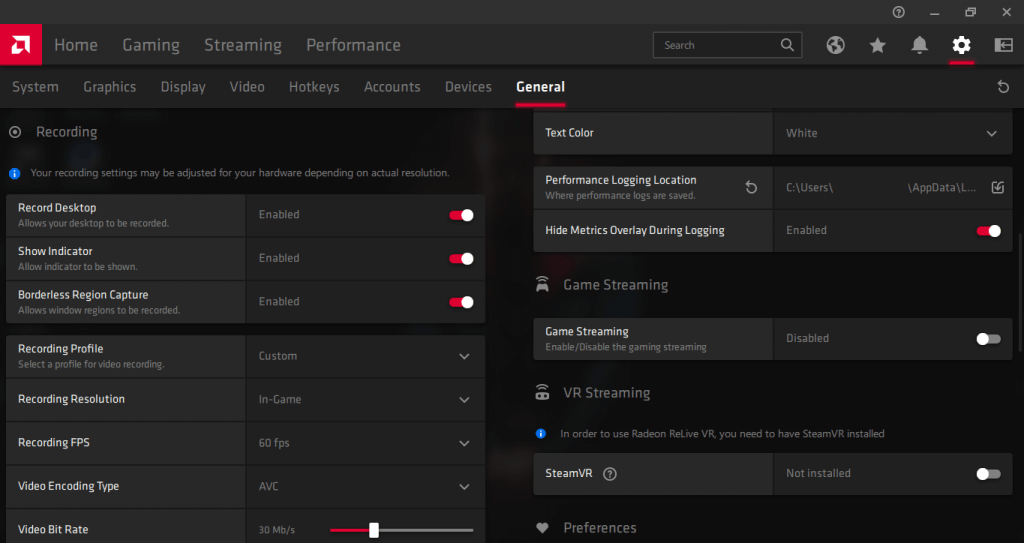Expand the Recording Profile dropdown
Screen dimensions: 1024x543
(x=366, y=356)
